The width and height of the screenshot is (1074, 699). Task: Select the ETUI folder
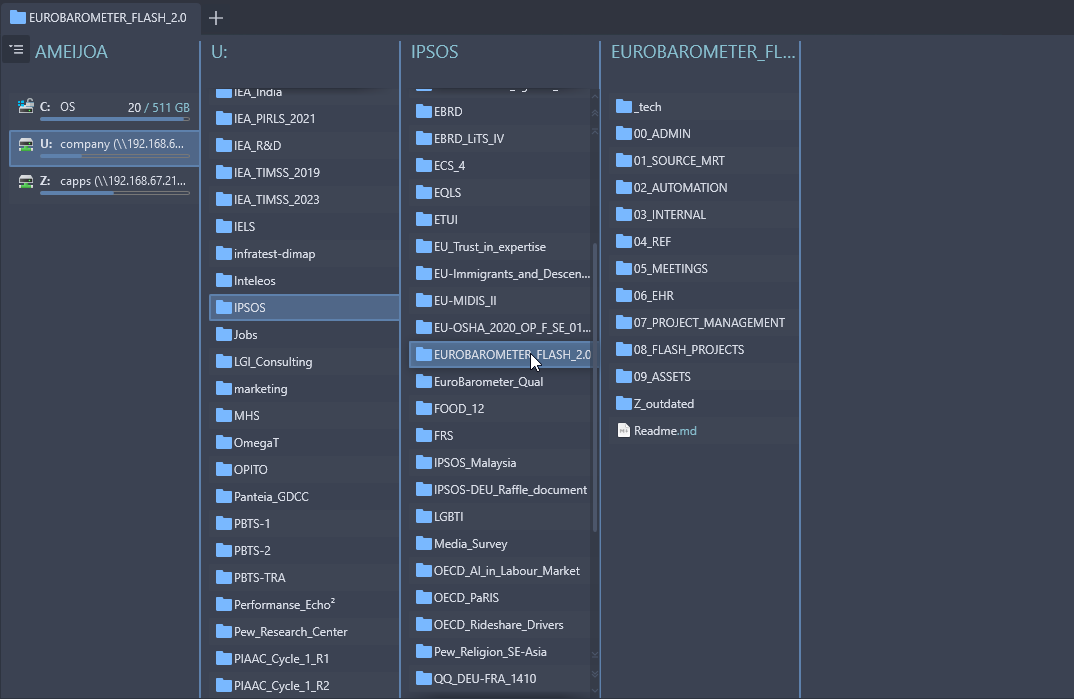coord(500,220)
